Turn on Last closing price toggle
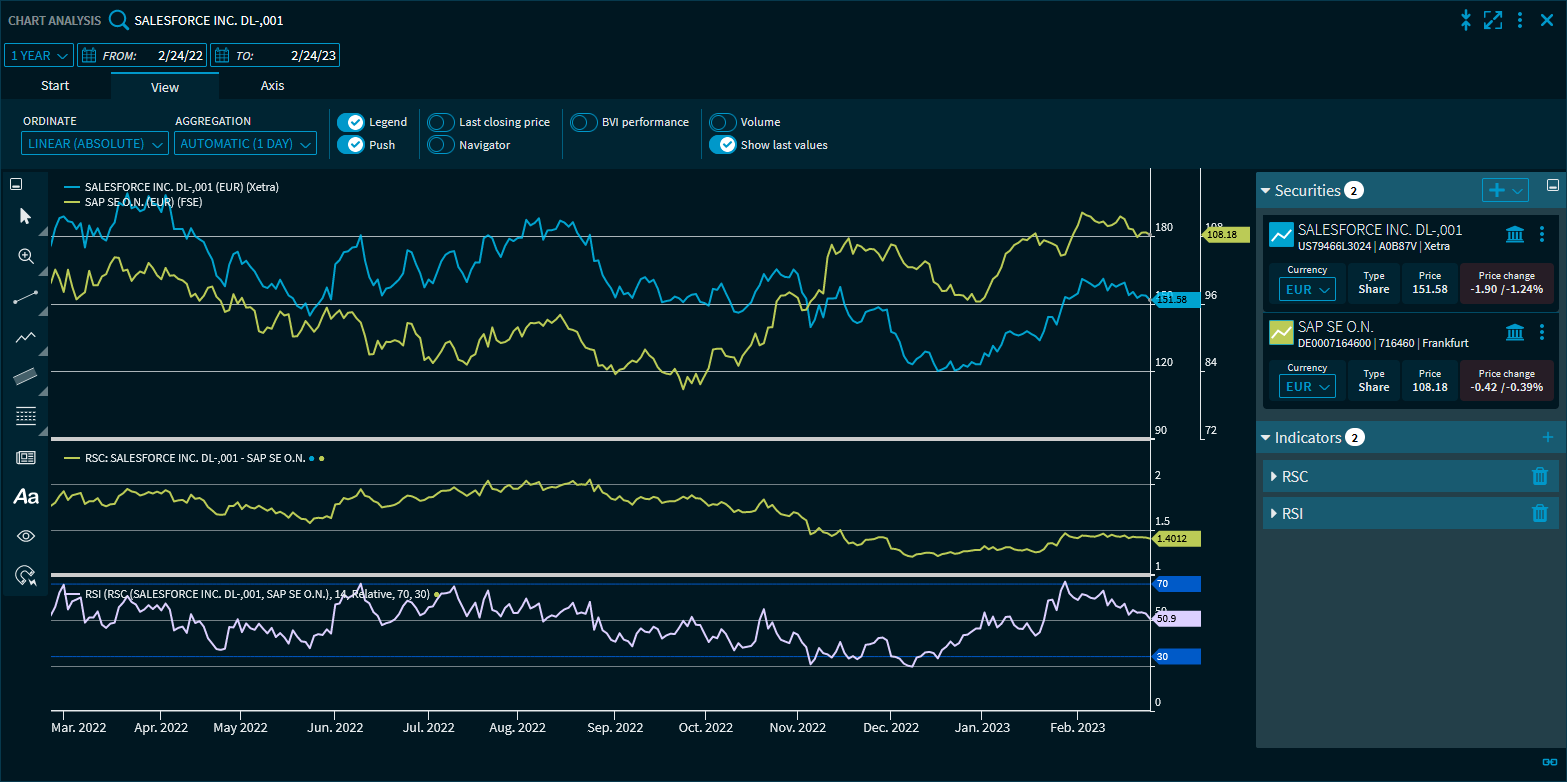Viewport: 1567px width, 782px height. click(441, 122)
